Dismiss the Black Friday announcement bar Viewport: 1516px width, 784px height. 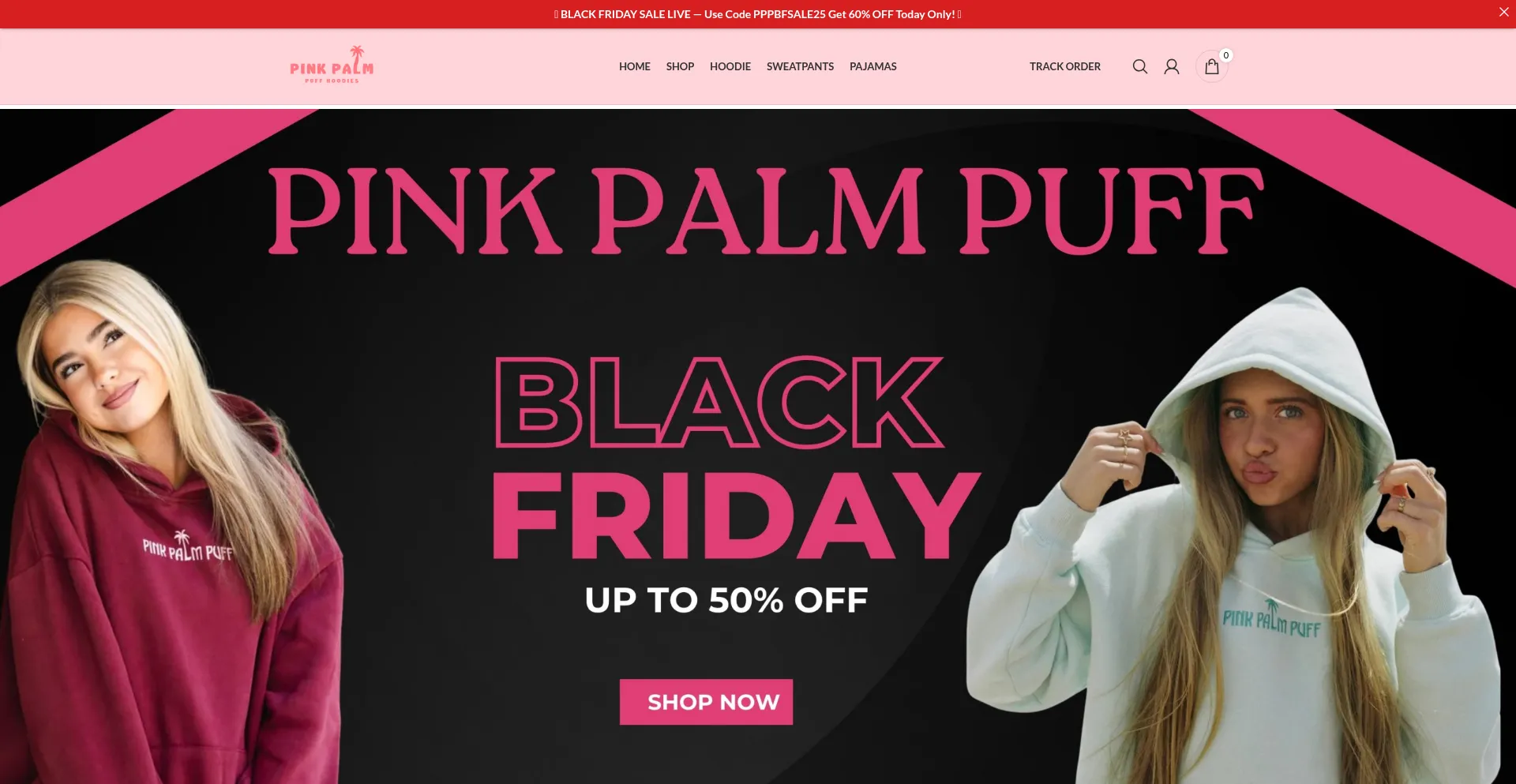click(x=1503, y=12)
